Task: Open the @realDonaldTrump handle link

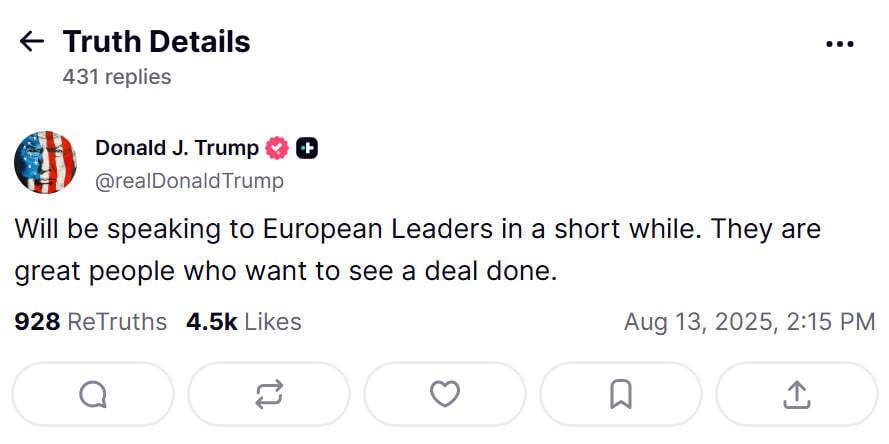Action: (189, 181)
